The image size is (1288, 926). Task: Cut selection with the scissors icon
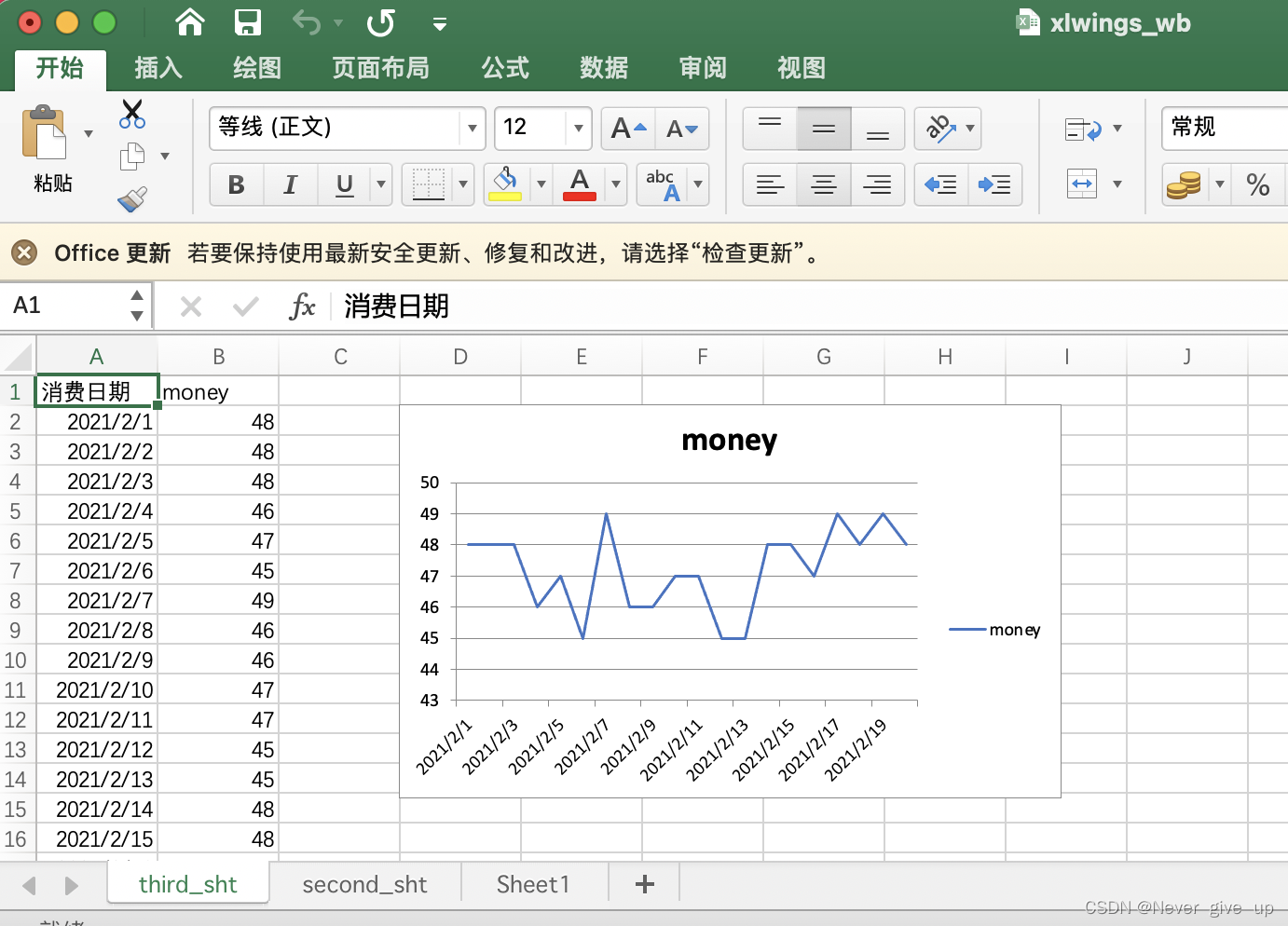132,114
